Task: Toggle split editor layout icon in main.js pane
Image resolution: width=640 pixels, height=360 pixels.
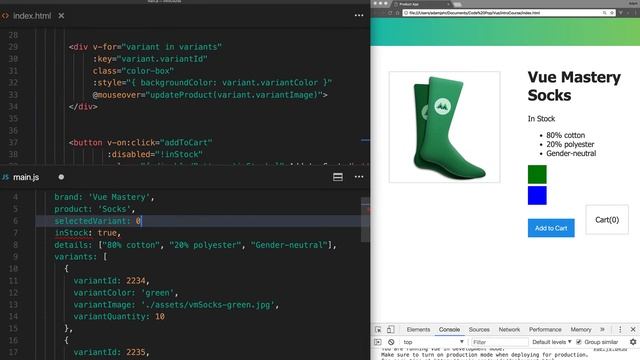Action: tap(338, 177)
